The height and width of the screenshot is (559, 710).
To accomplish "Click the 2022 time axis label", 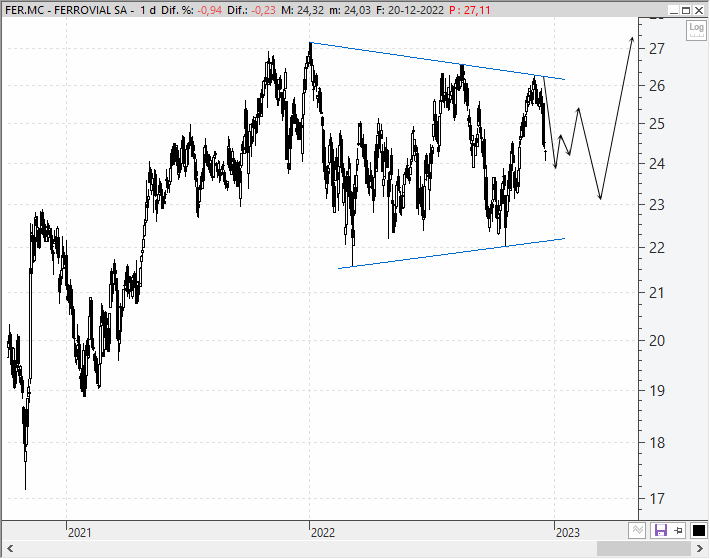I will (323, 533).
